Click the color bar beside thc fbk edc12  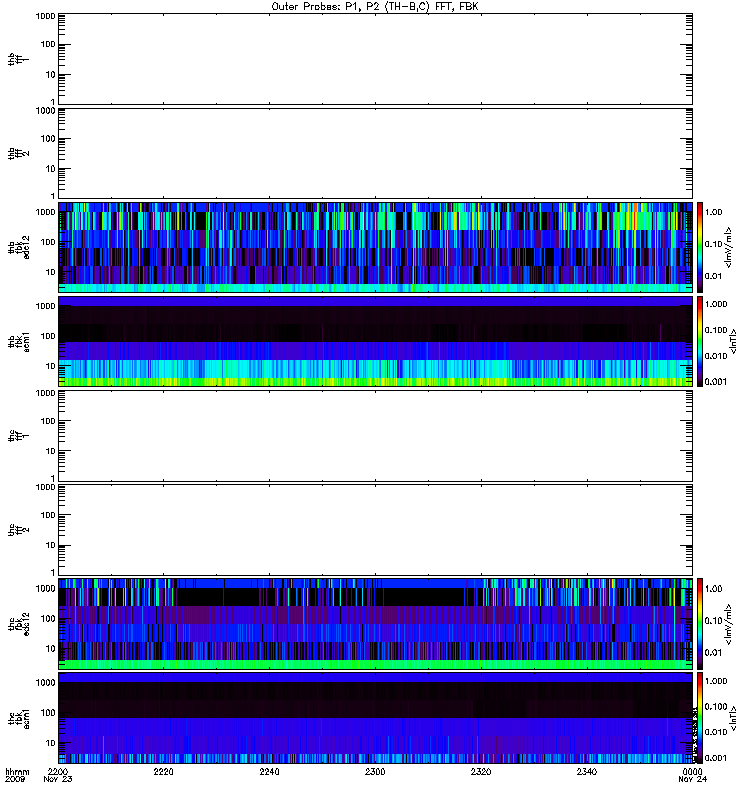click(700, 624)
